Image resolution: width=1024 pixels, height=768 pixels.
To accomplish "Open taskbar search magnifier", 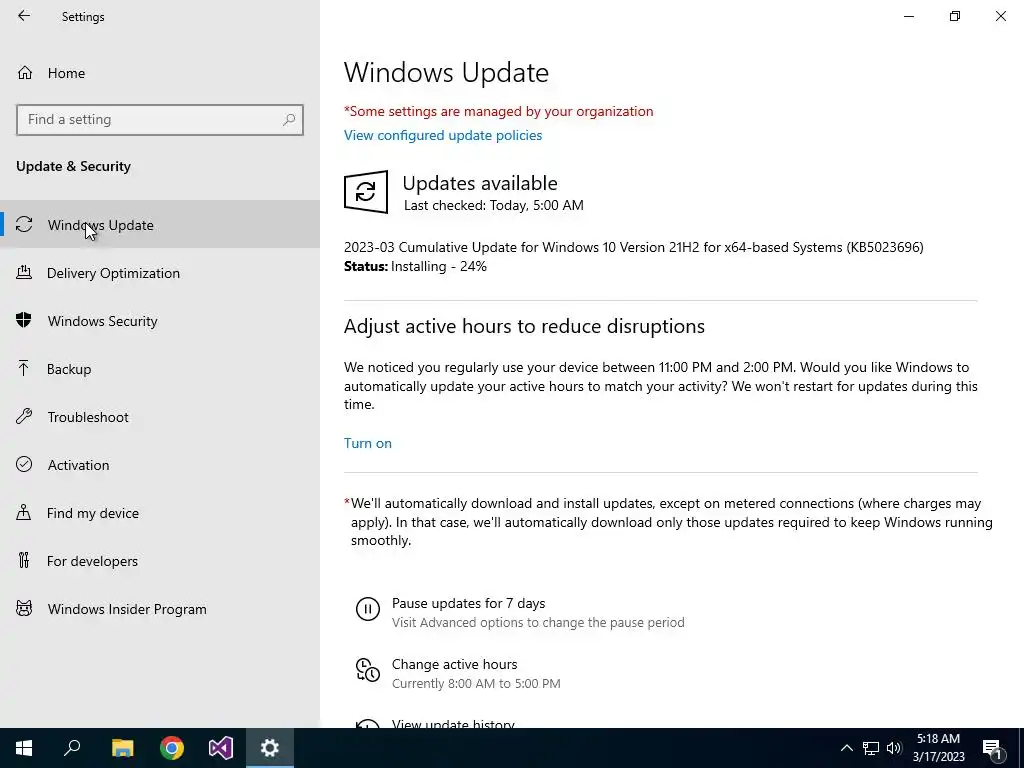I will tap(72, 748).
